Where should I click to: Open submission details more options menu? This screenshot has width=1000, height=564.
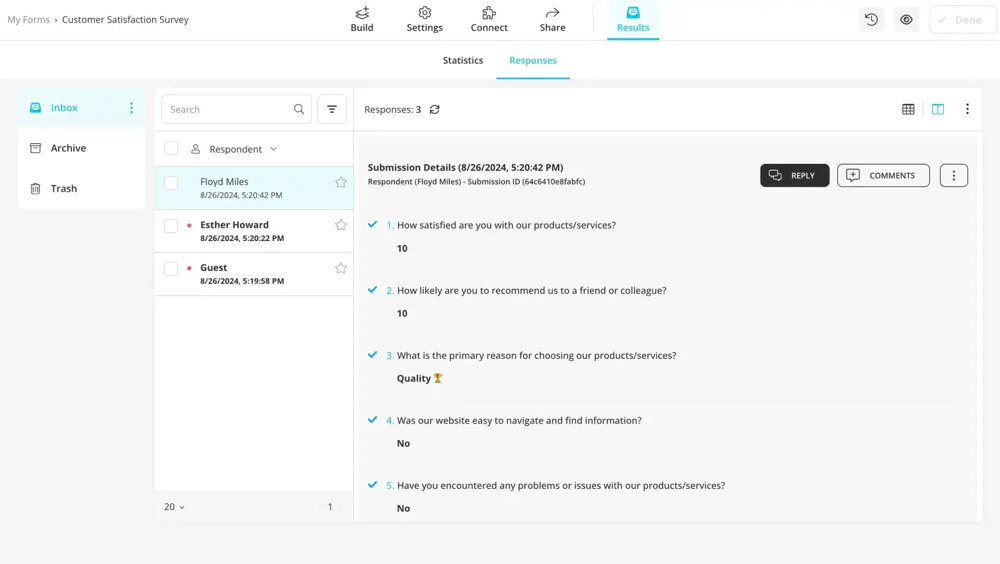(953, 176)
